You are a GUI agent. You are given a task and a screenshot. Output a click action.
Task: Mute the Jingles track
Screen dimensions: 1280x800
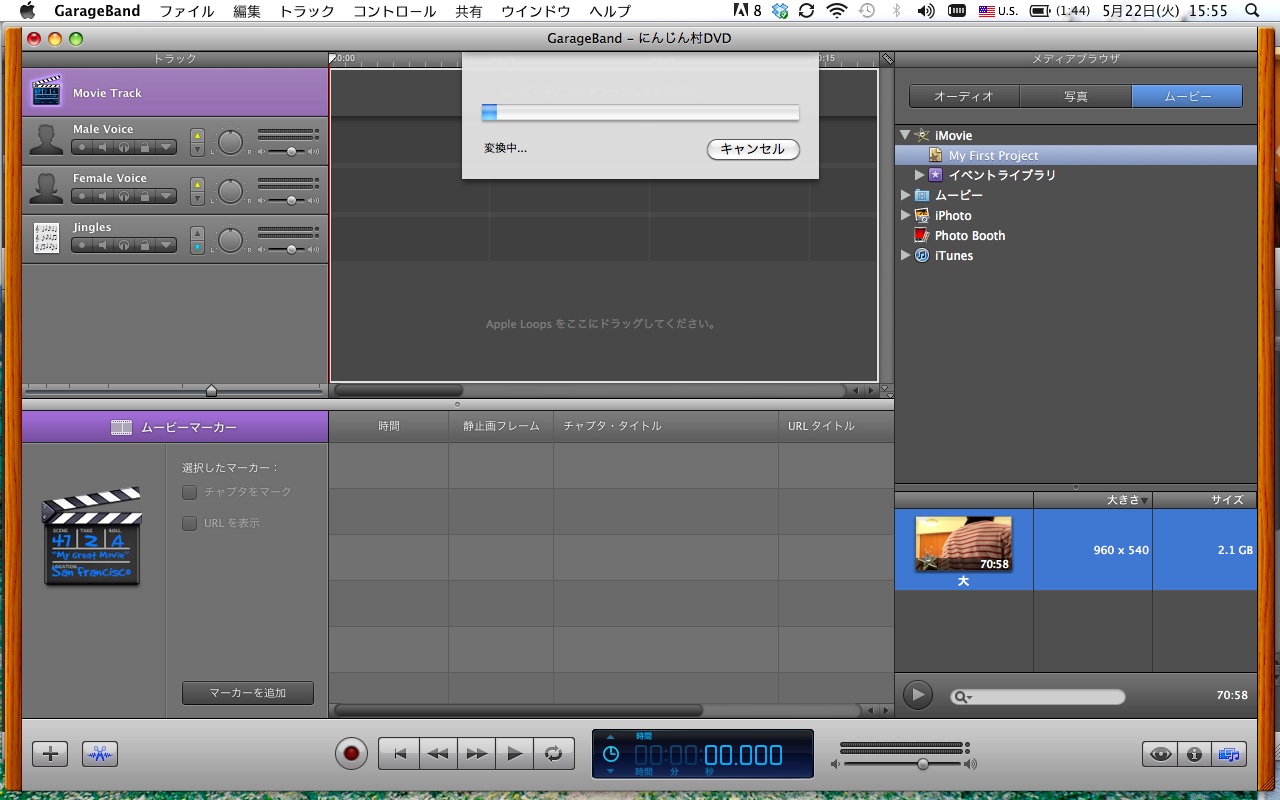[103, 245]
